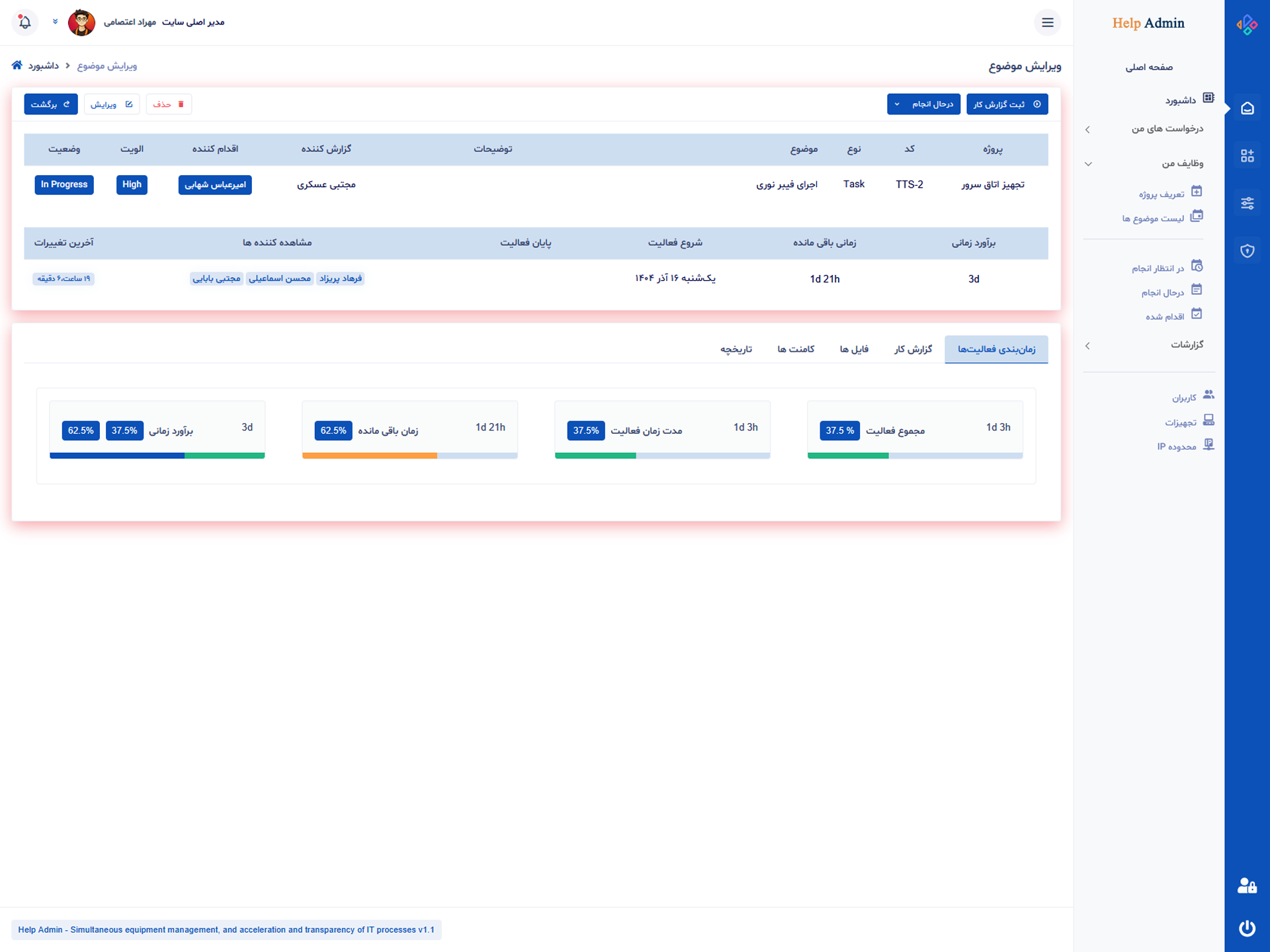
Task: Click the notification bell icon
Action: 25,22
